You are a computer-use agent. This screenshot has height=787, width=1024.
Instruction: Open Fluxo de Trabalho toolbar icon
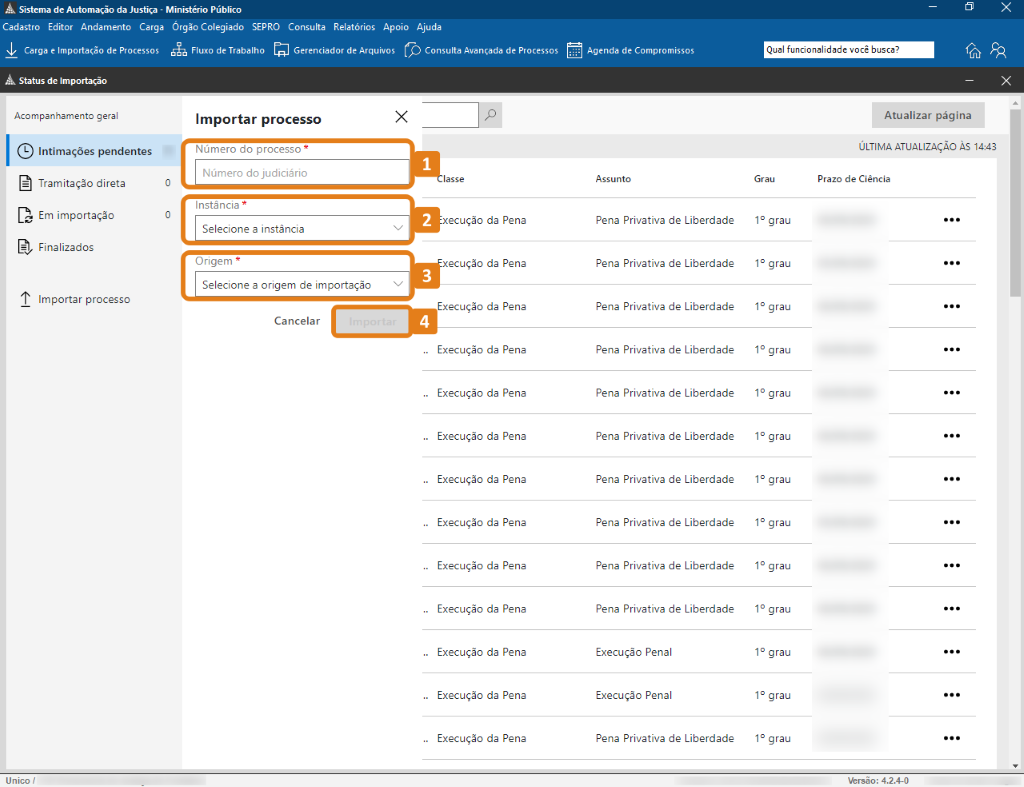pos(179,50)
